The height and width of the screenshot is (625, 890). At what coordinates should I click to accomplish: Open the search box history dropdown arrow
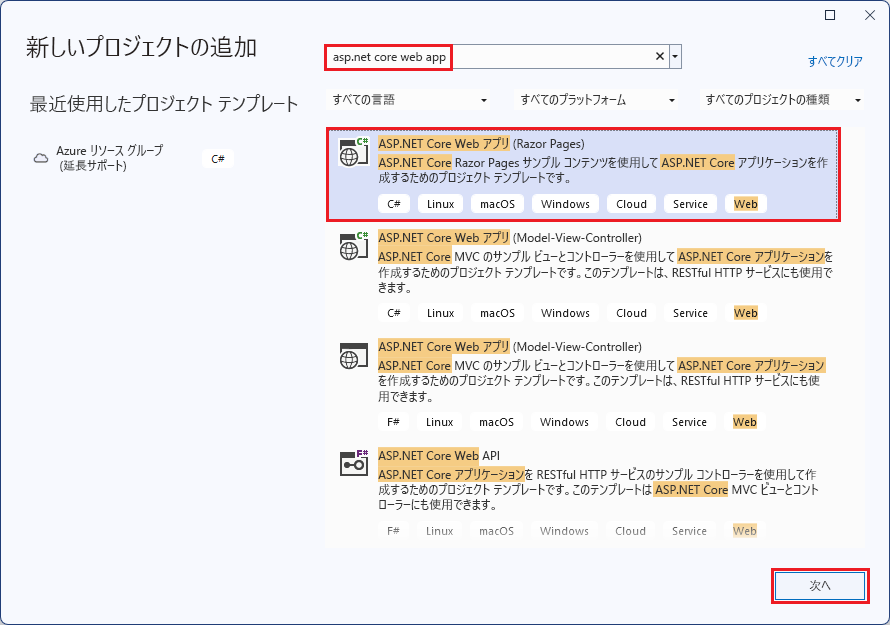point(675,56)
